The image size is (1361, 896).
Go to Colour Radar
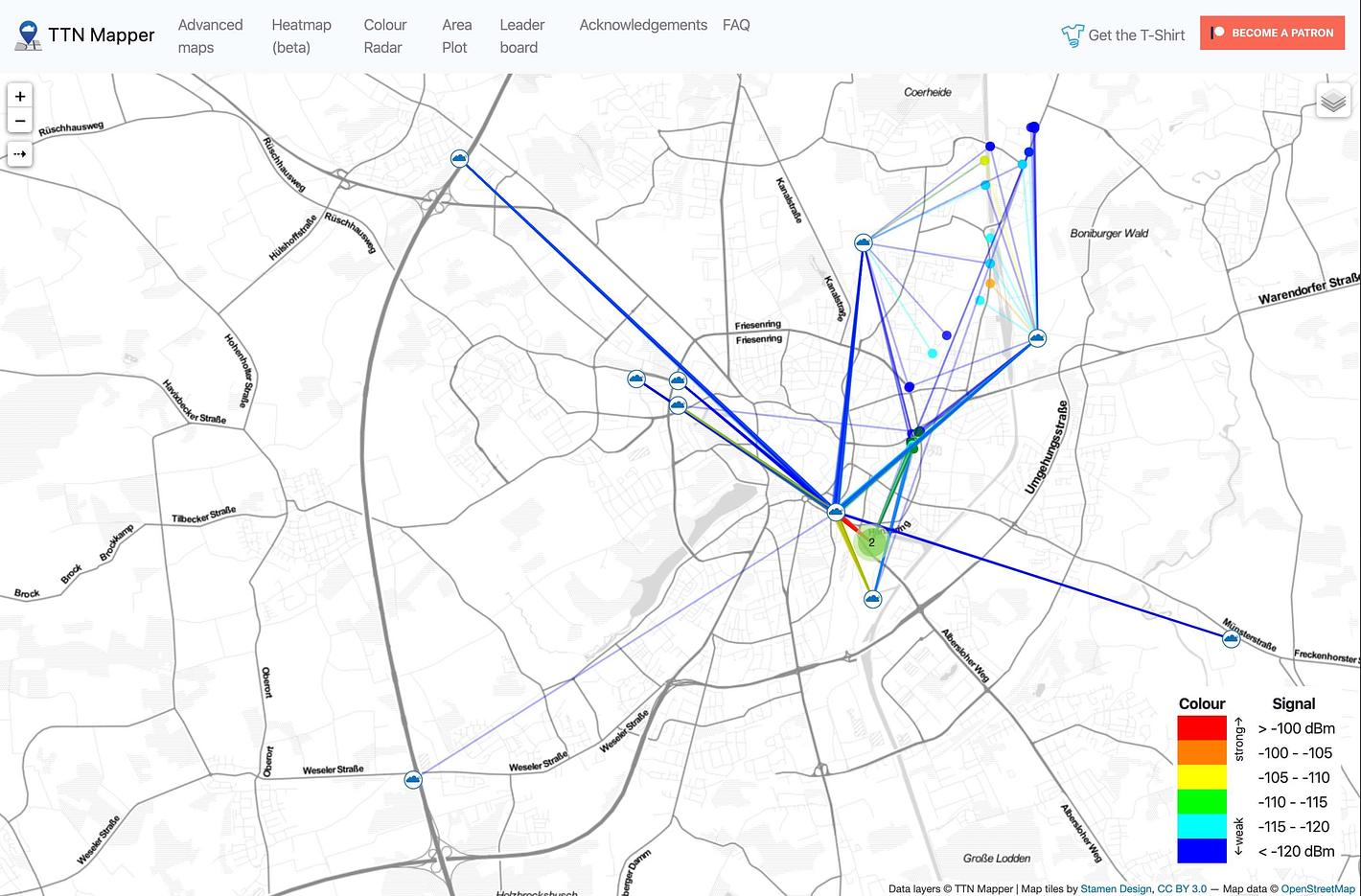[384, 35]
